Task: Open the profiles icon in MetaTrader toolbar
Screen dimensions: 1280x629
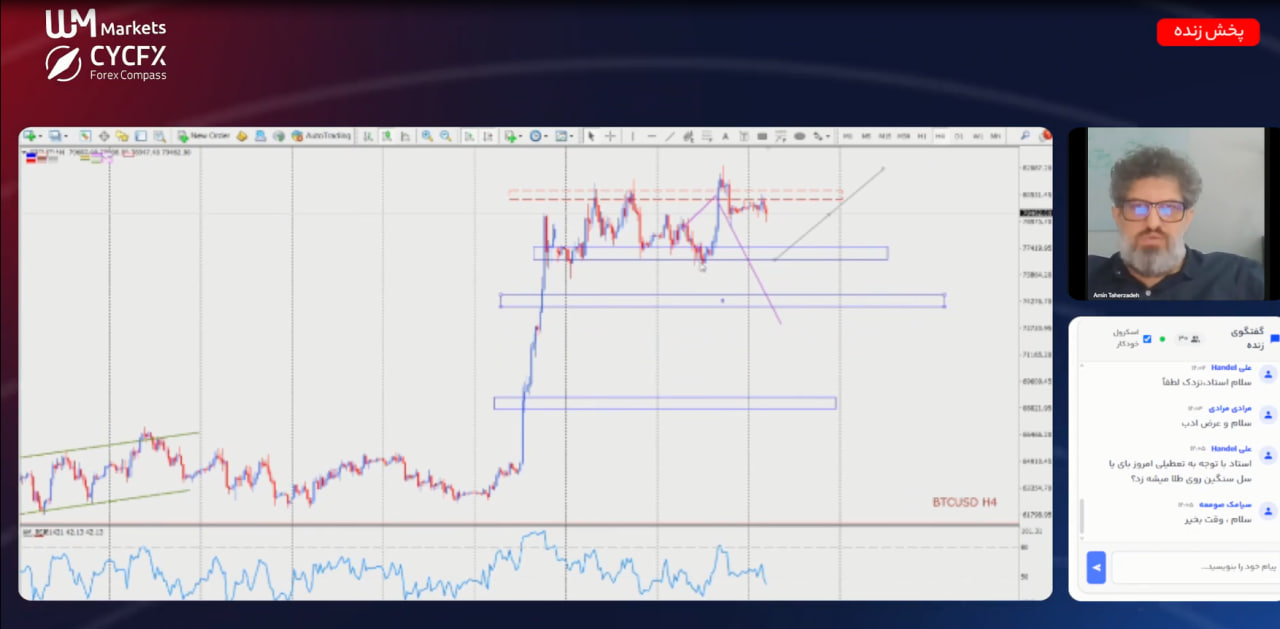Action: pos(54,136)
